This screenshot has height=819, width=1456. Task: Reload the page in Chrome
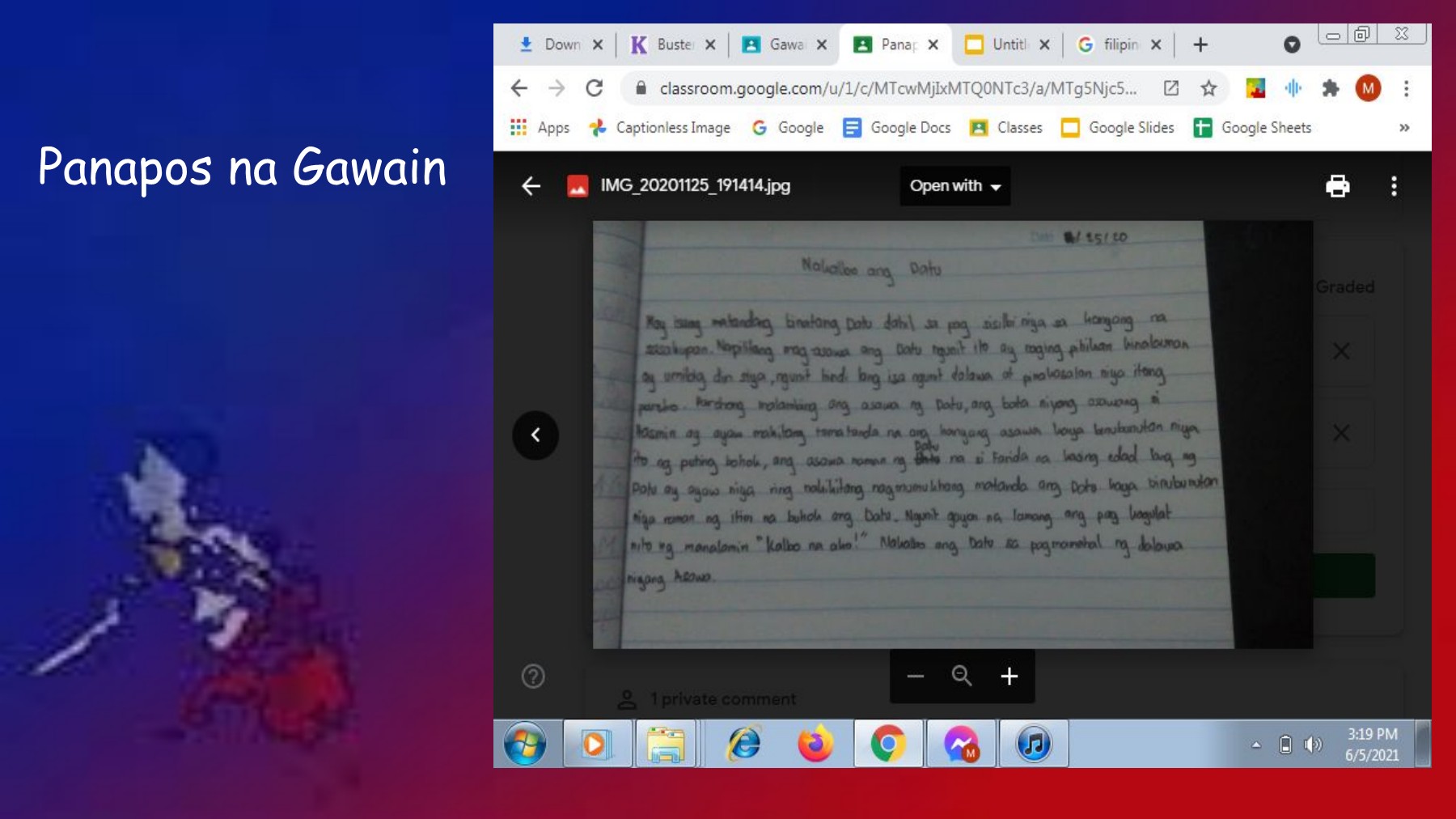[595, 88]
